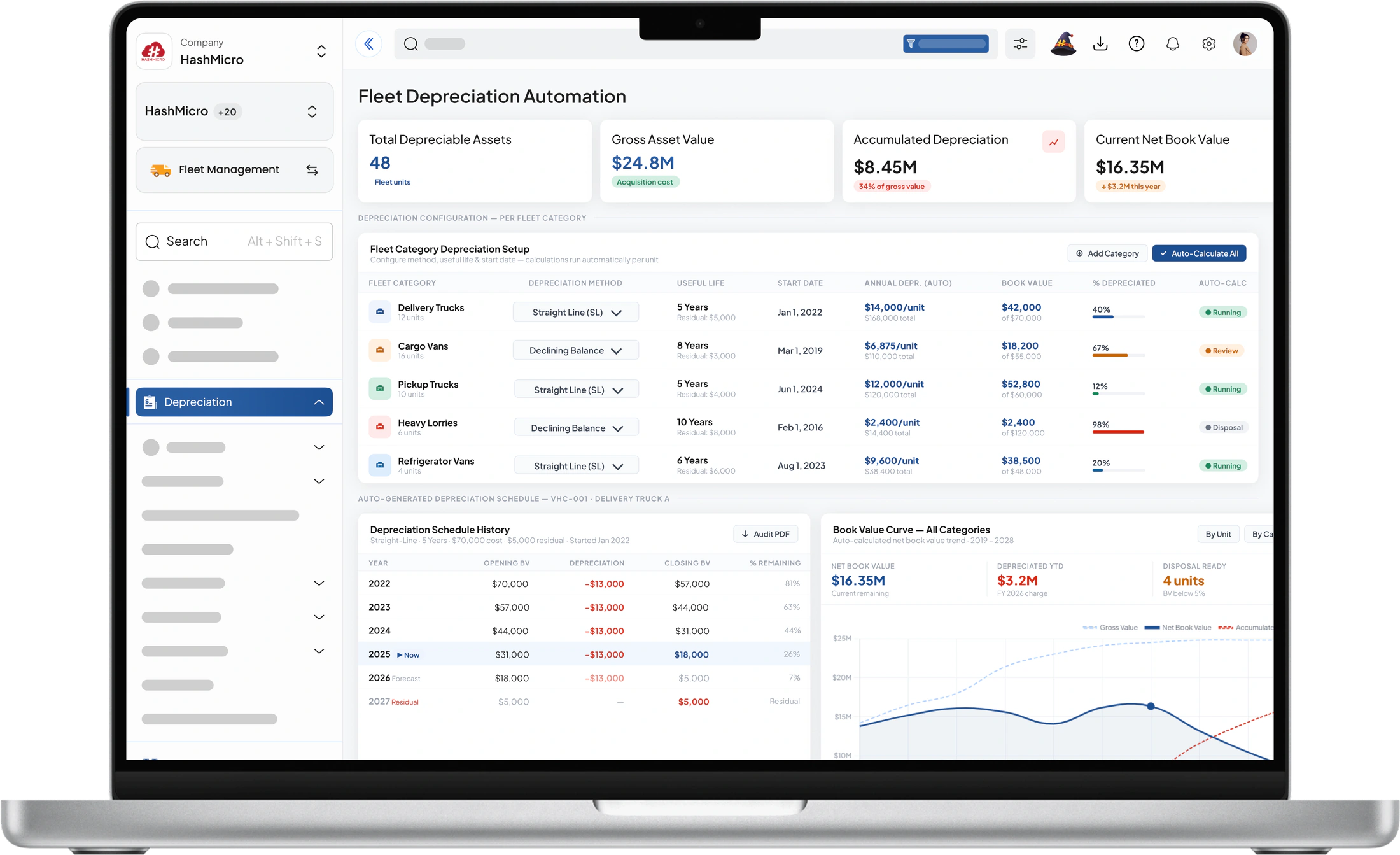Viewport: 1400px width, 855px height.
Task: Click the data point on Book Value curve
Action: (x=1151, y=707)
